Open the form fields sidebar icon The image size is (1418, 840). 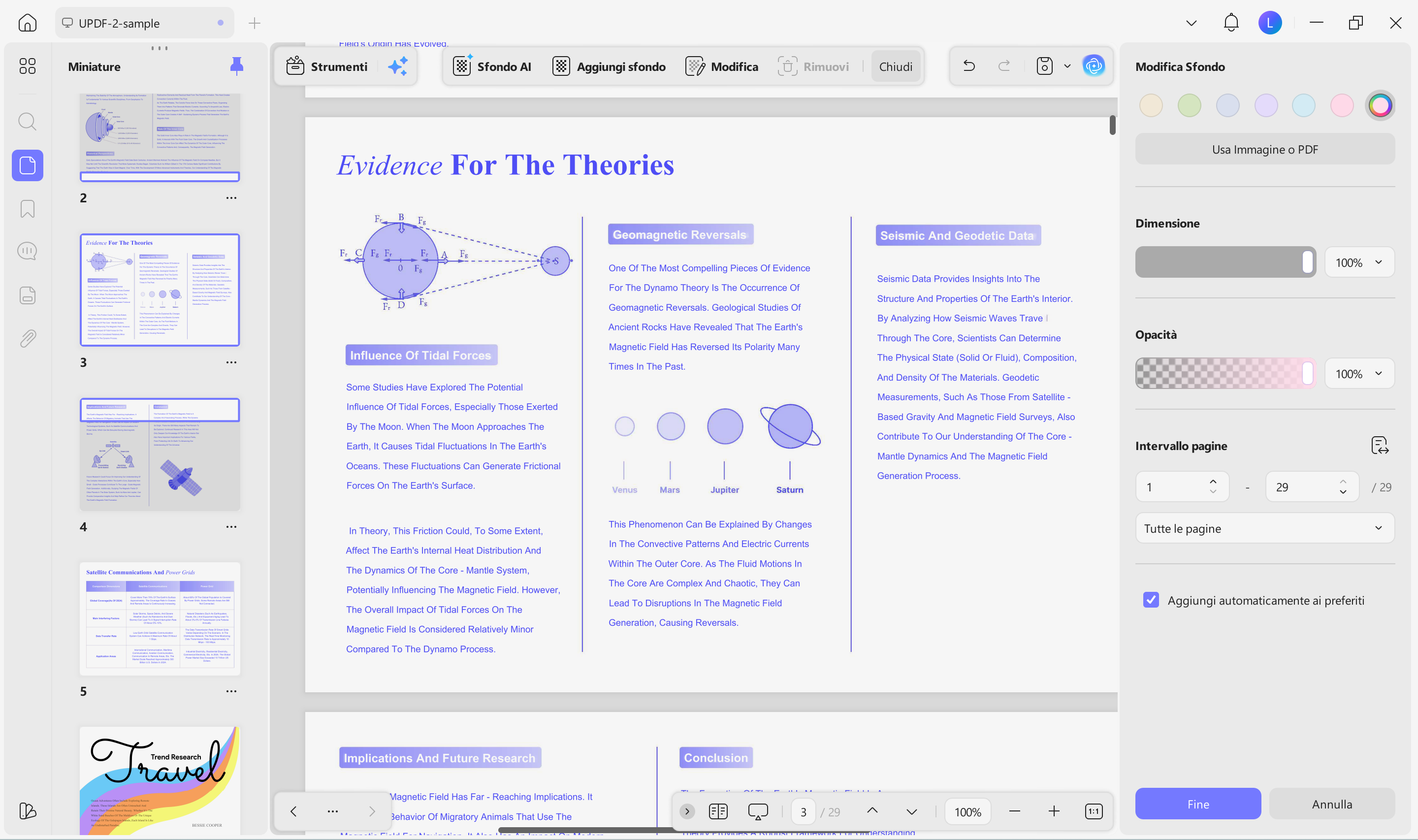[x=27, y=295]
